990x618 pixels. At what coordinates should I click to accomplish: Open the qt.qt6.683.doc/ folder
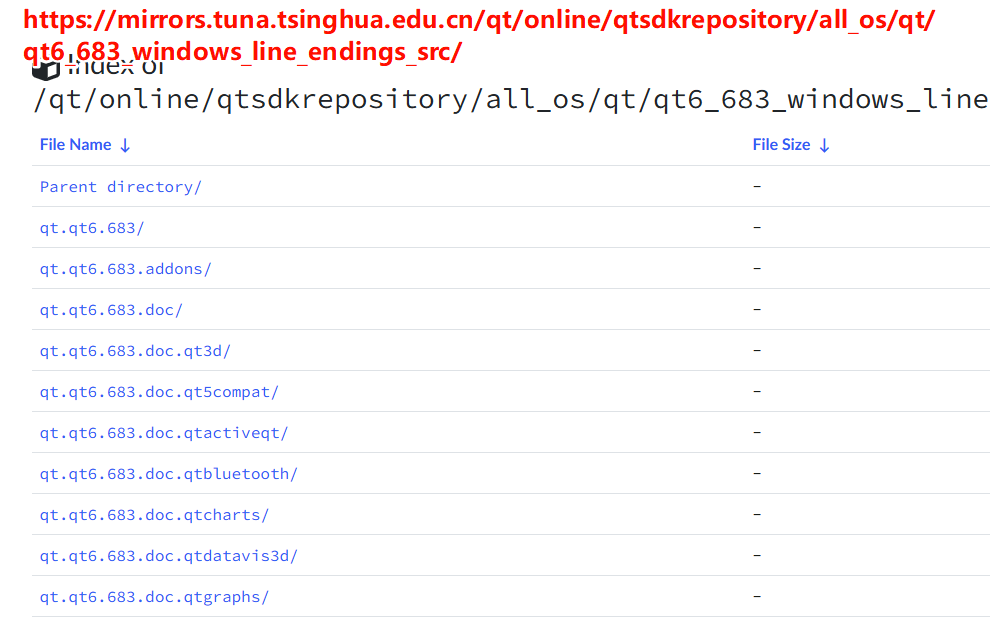(111, 310)
